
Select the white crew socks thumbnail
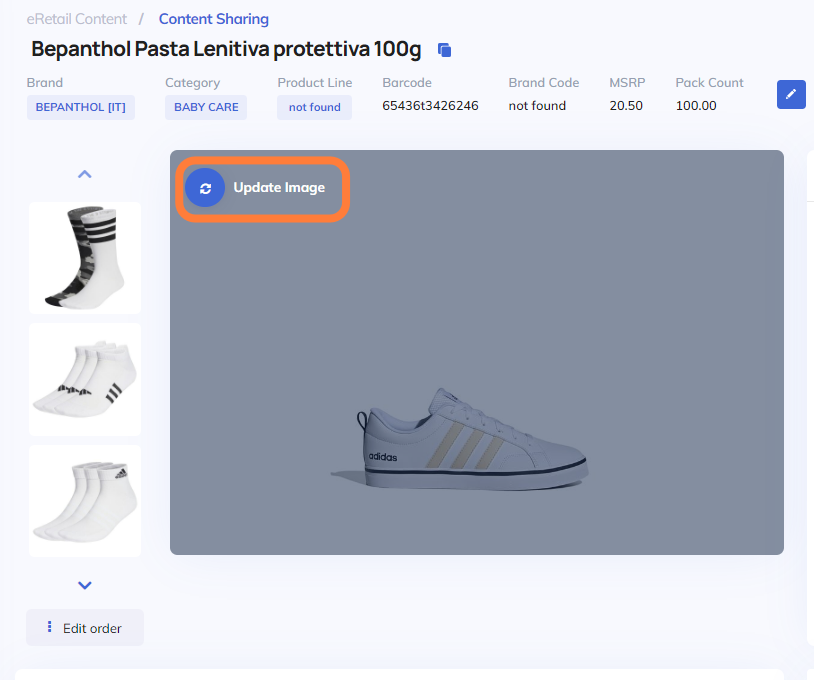click(x=85, y=501)
